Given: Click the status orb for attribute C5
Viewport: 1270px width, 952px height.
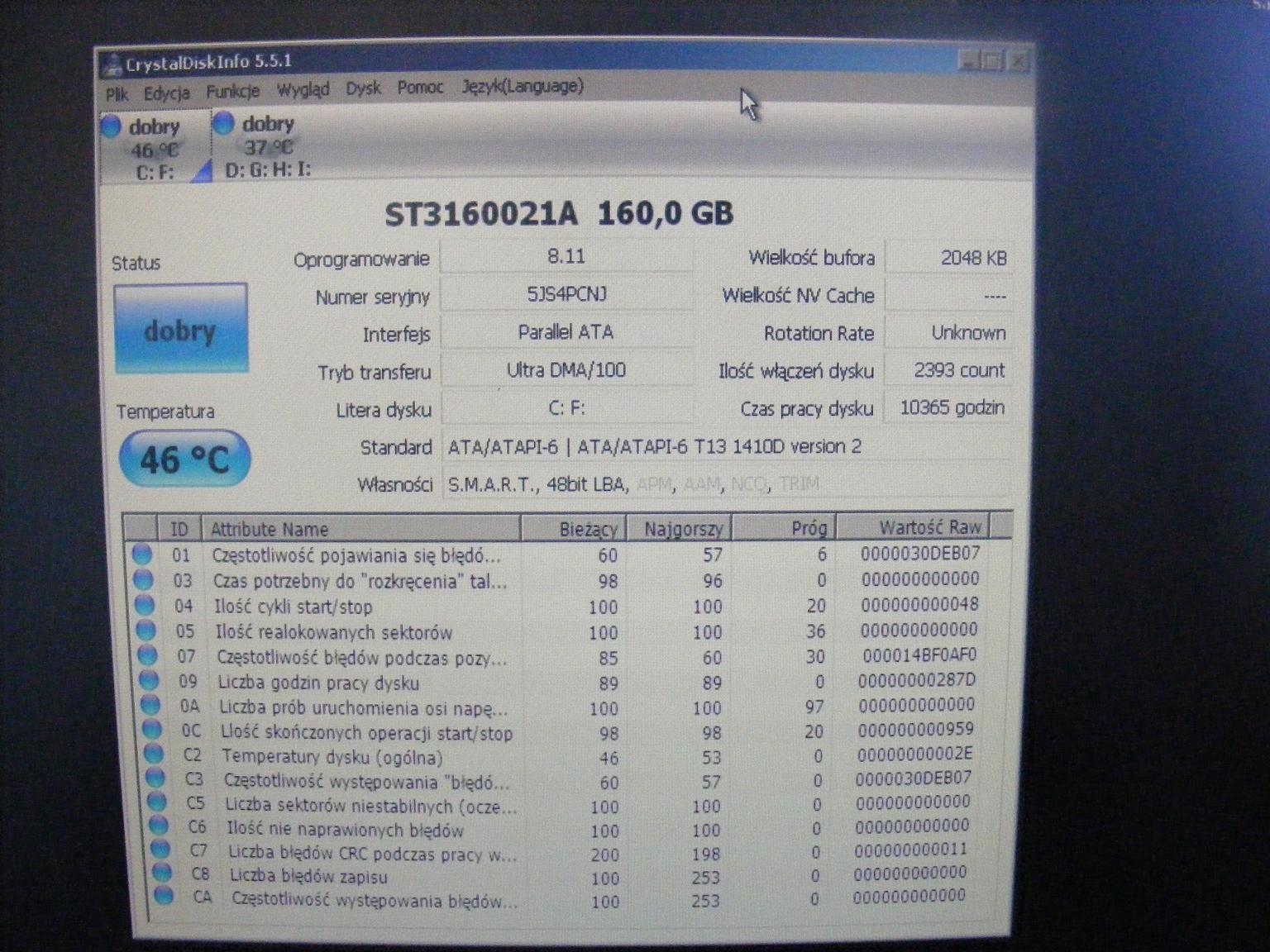Looking at the screenshot, I should pyautogui.click(x=158, y=802).
